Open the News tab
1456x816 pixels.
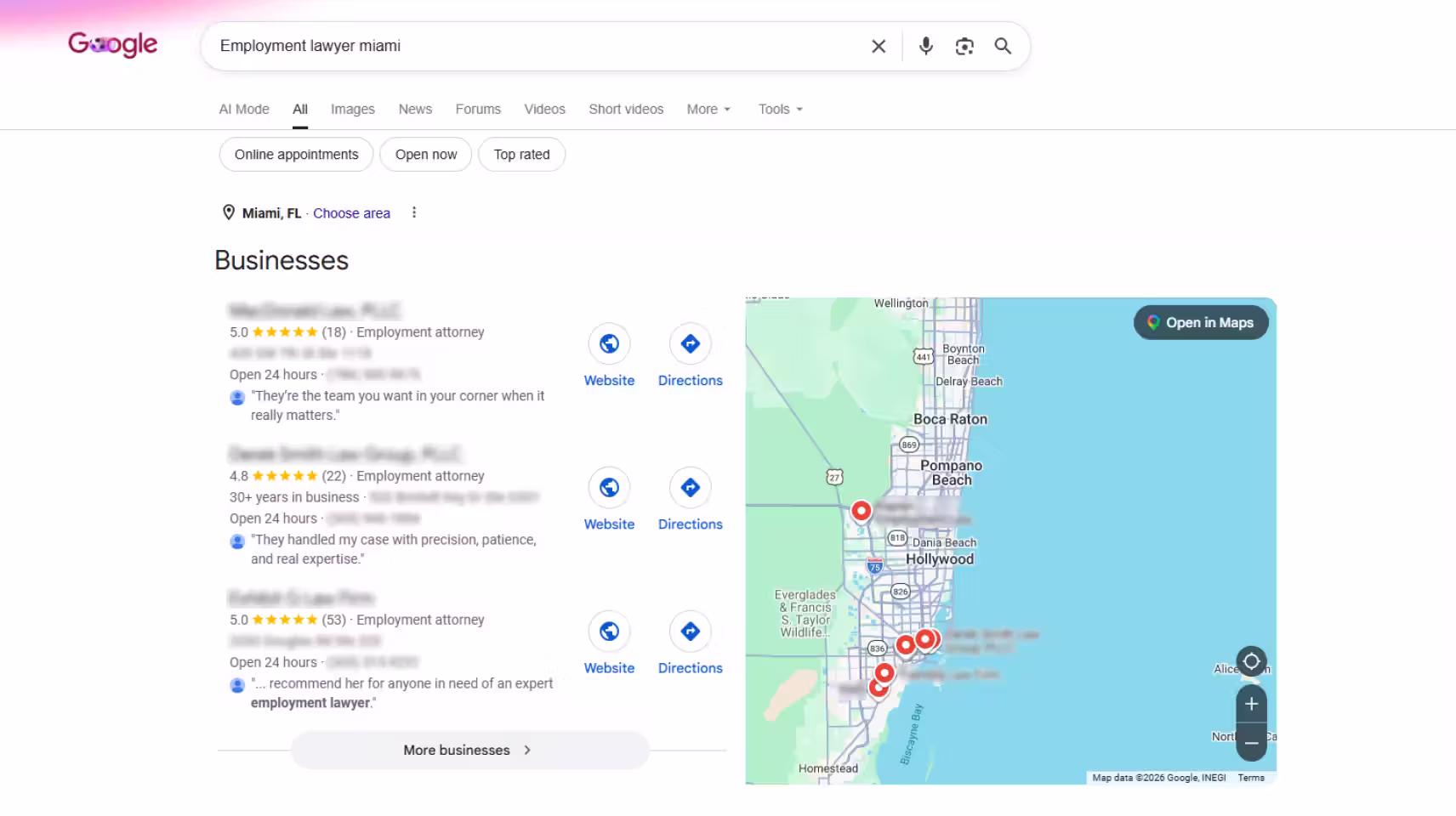point(415,109)
